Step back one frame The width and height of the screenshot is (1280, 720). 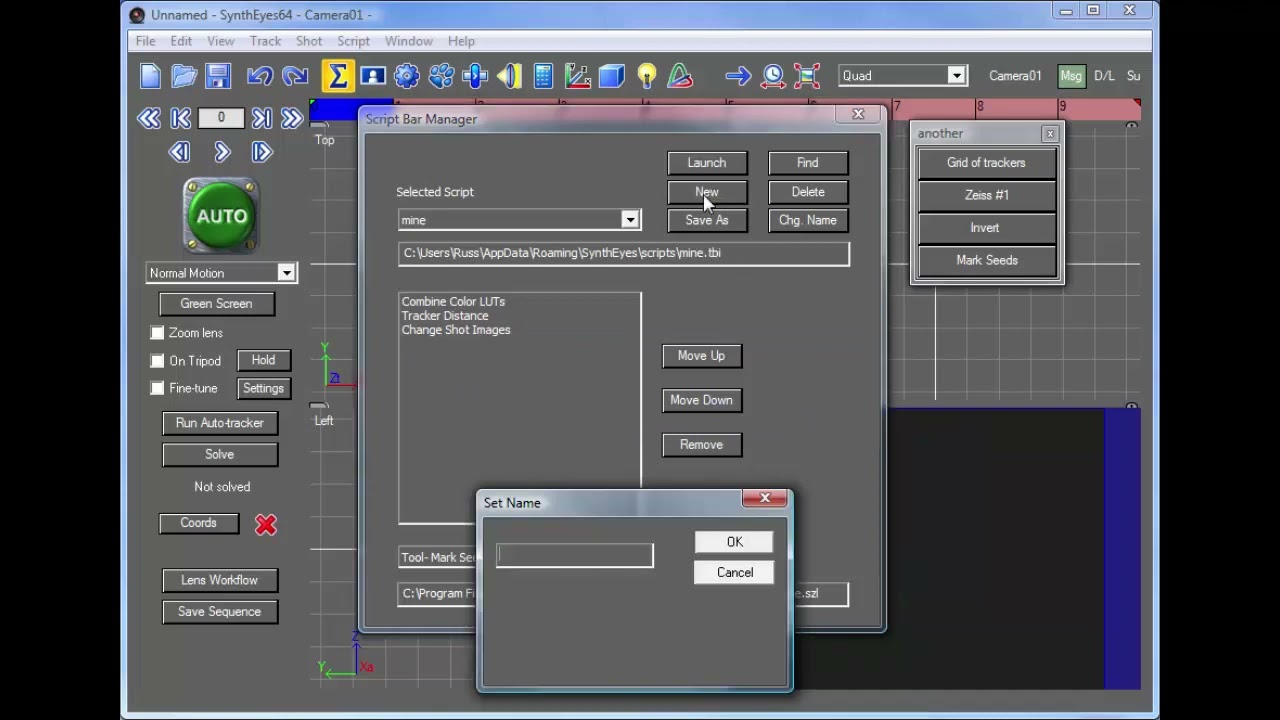pos(180,152)
